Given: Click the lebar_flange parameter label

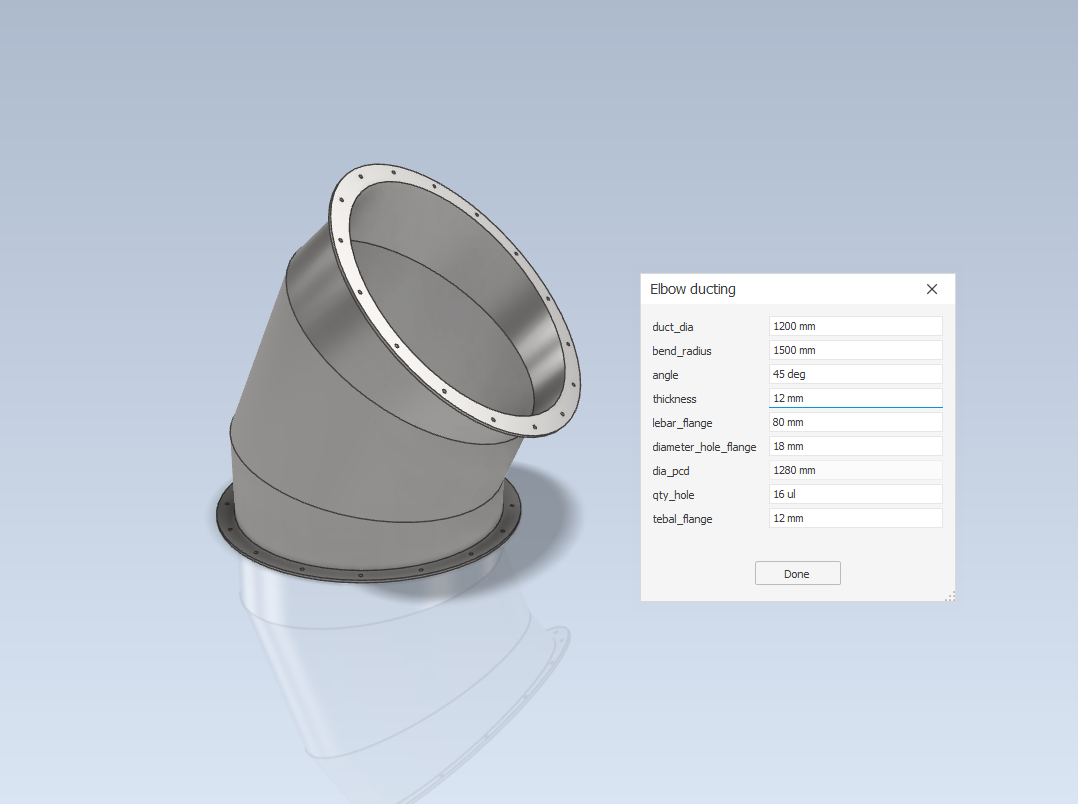Looking at the screenshot, I should tap(682, 424).
